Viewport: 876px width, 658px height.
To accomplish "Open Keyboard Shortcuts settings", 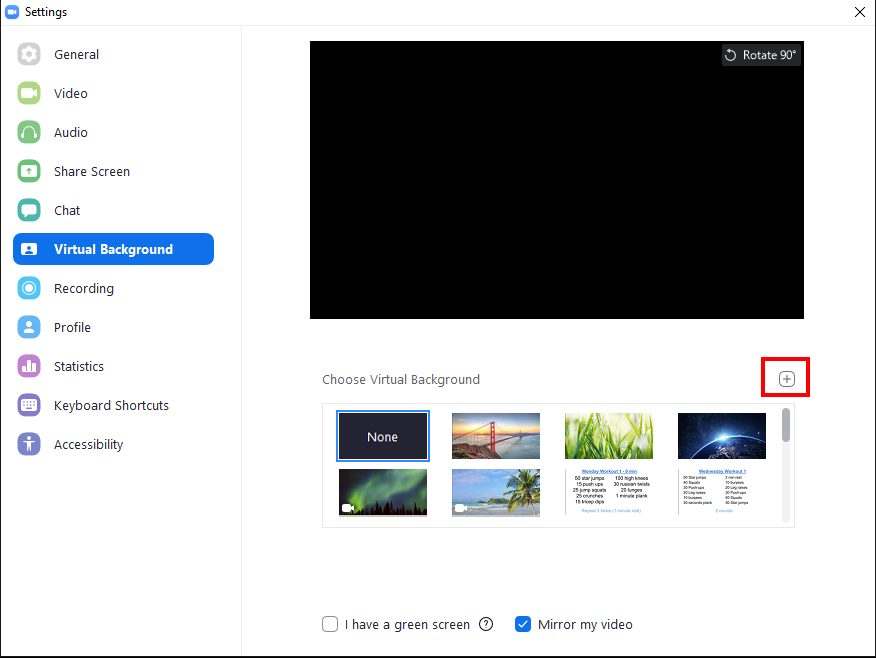I will click(111, 405).
